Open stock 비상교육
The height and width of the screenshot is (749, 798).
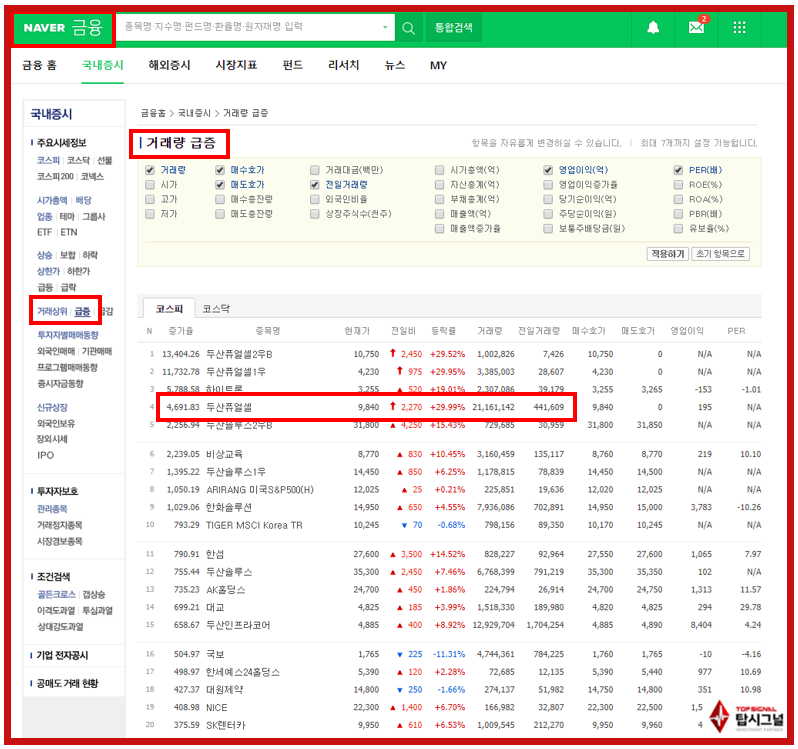224,454
